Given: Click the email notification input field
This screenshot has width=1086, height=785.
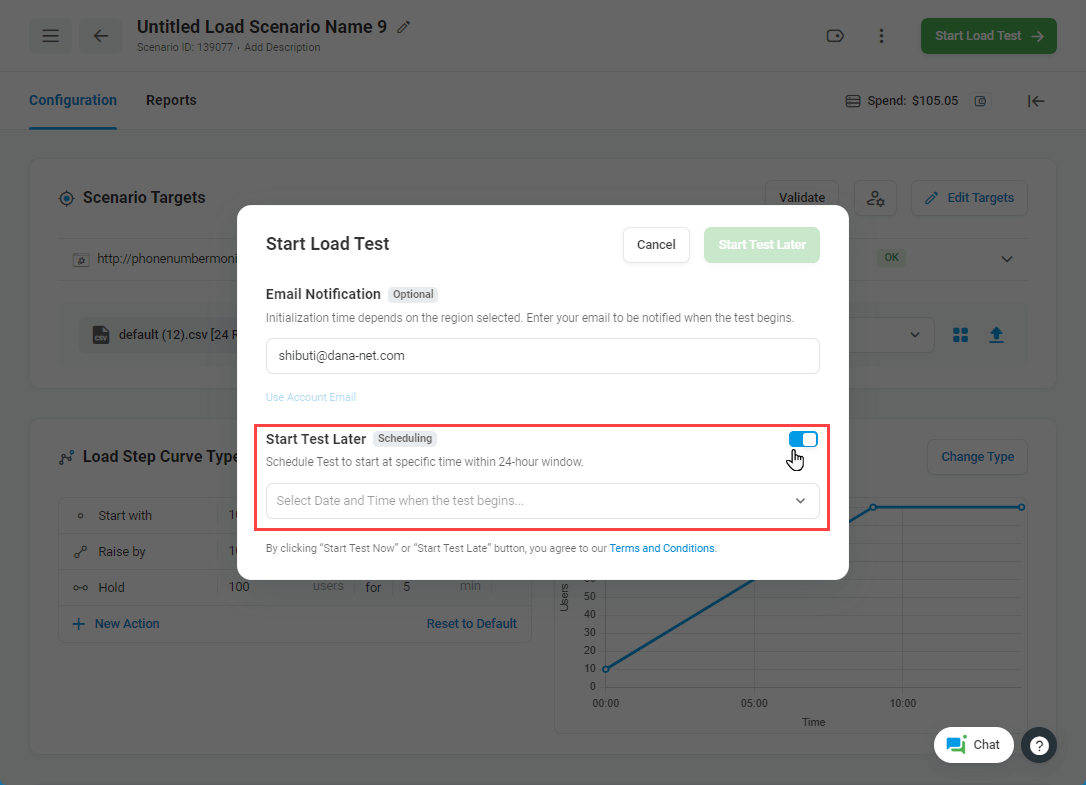Looking at the screenshot, I should click(542, 356).
